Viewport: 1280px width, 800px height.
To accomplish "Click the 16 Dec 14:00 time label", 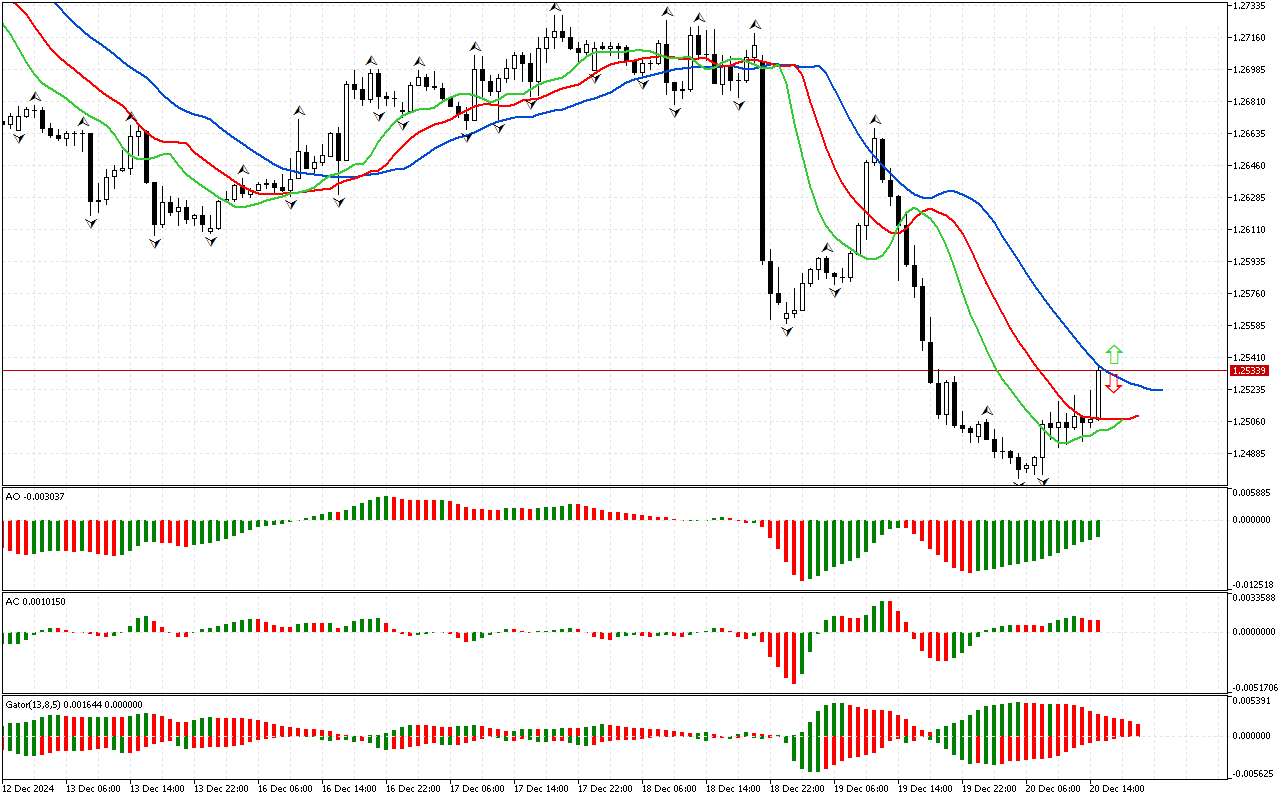I will [x=350, y=789].
